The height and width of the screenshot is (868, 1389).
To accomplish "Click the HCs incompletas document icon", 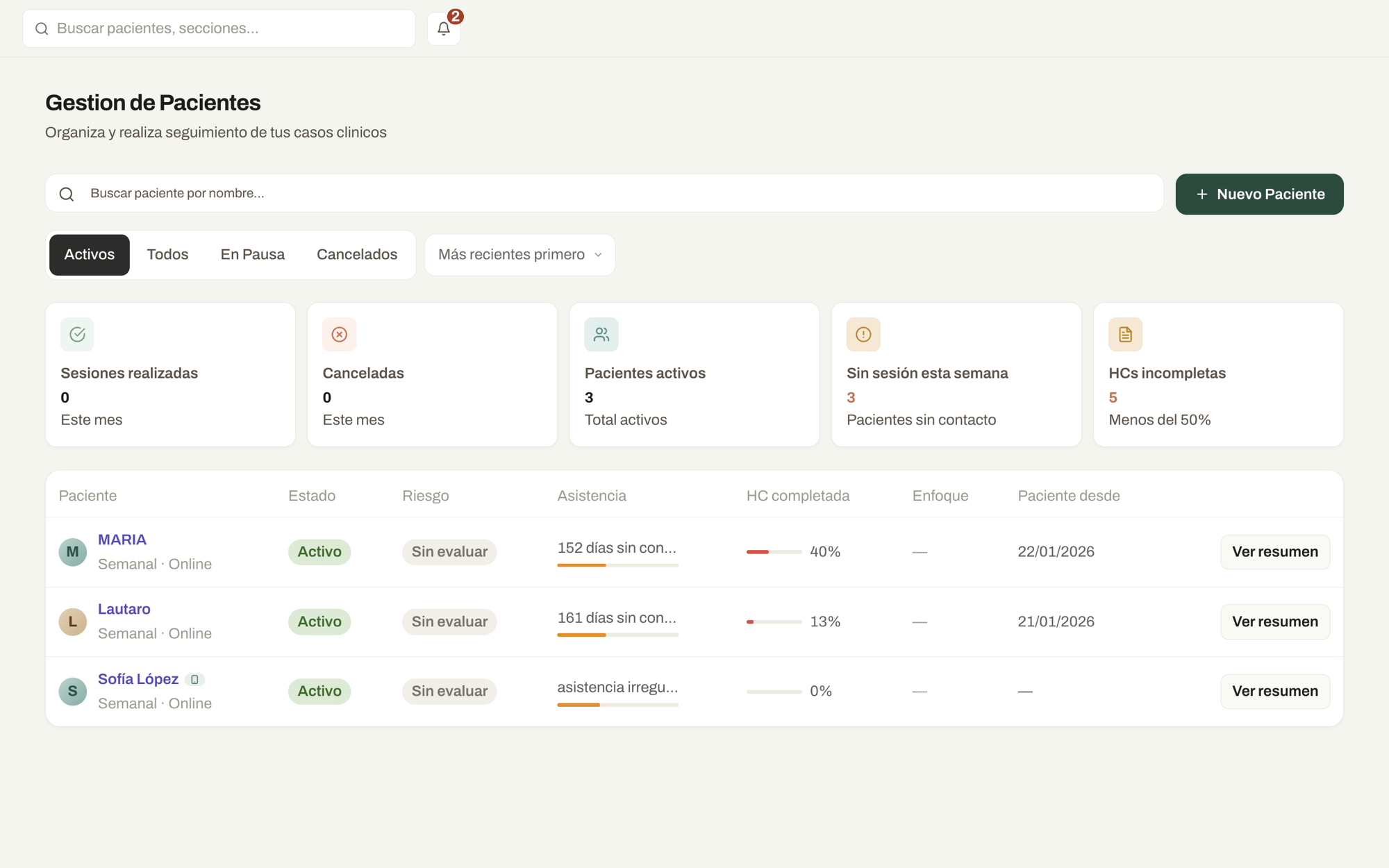I will click(1126, 335).
